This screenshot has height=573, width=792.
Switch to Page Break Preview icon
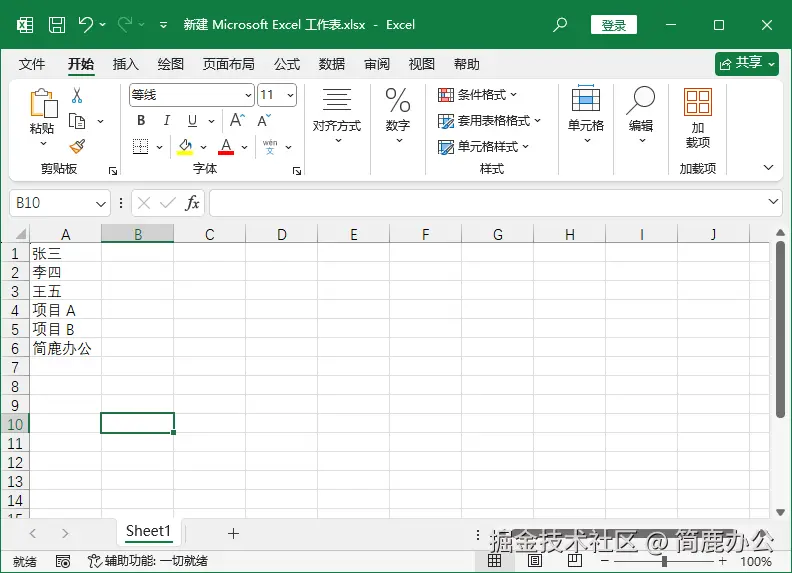click(575, 560)
